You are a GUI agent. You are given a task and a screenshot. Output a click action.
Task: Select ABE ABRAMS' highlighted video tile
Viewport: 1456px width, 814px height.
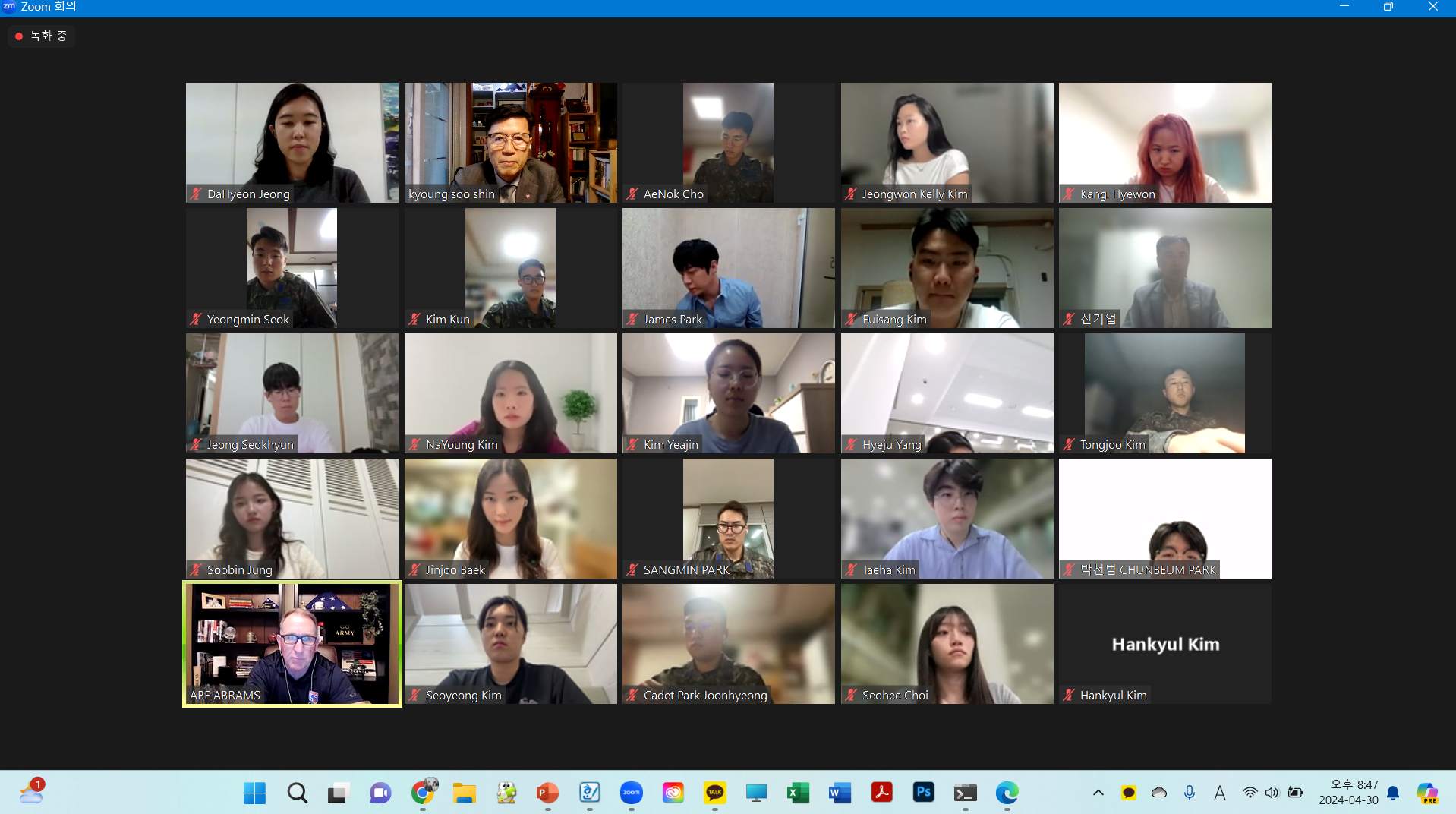(x=292, y=643)
